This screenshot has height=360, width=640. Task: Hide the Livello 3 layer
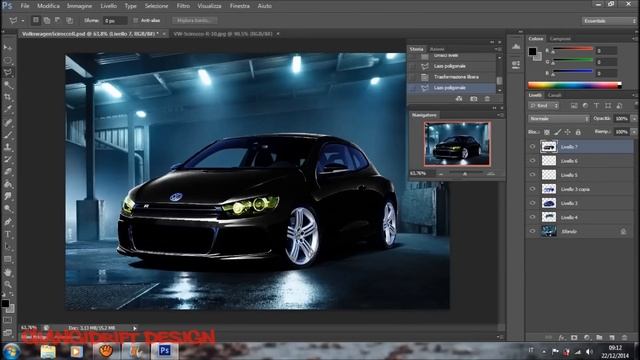pos(532,203)
